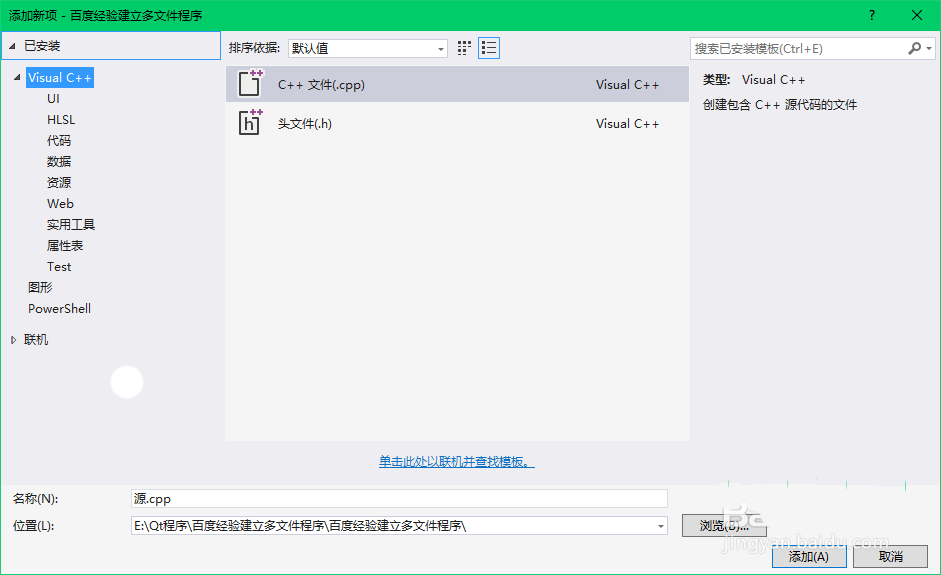
Task: Click the 已安装 header label
Action: [x=42, y=46]
